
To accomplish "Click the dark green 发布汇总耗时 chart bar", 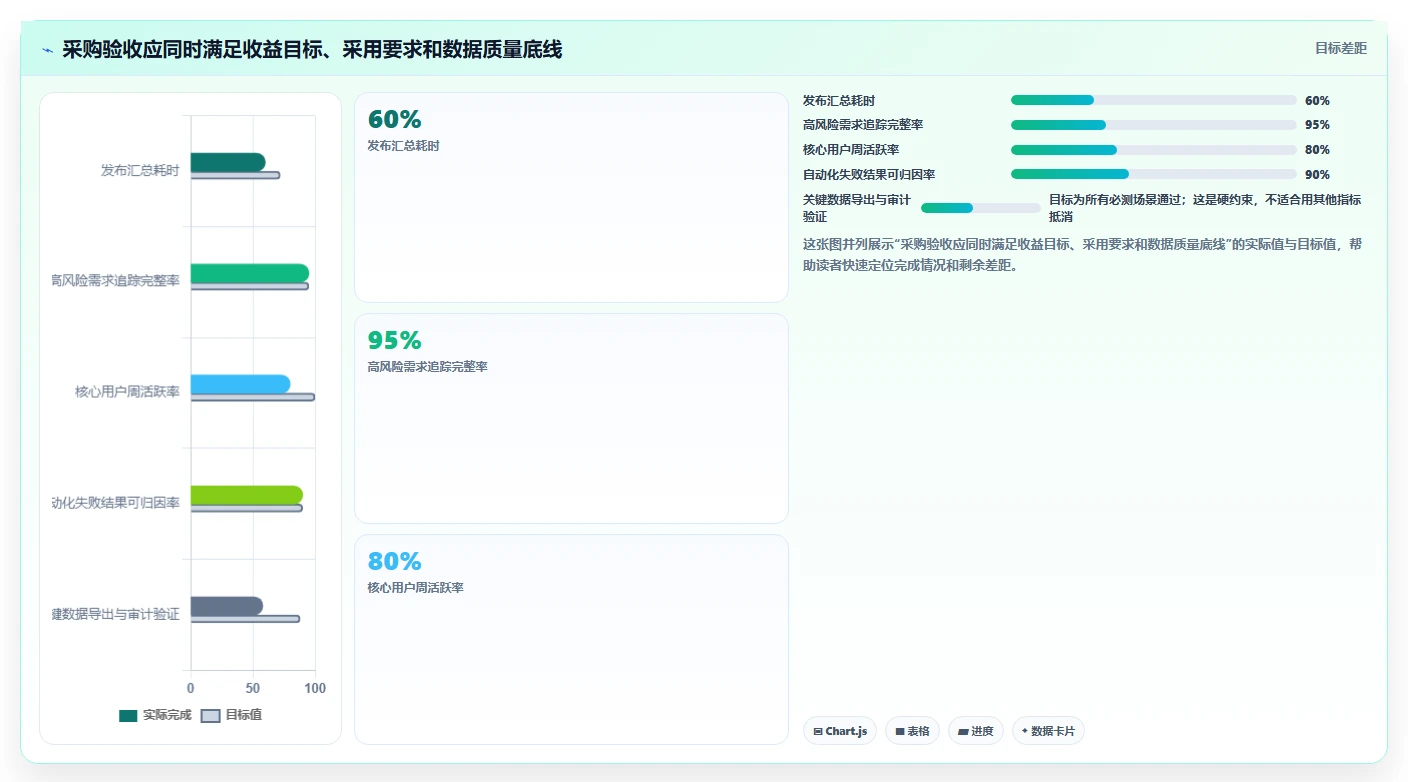I will pyautogui.click(x=228, y=162).
